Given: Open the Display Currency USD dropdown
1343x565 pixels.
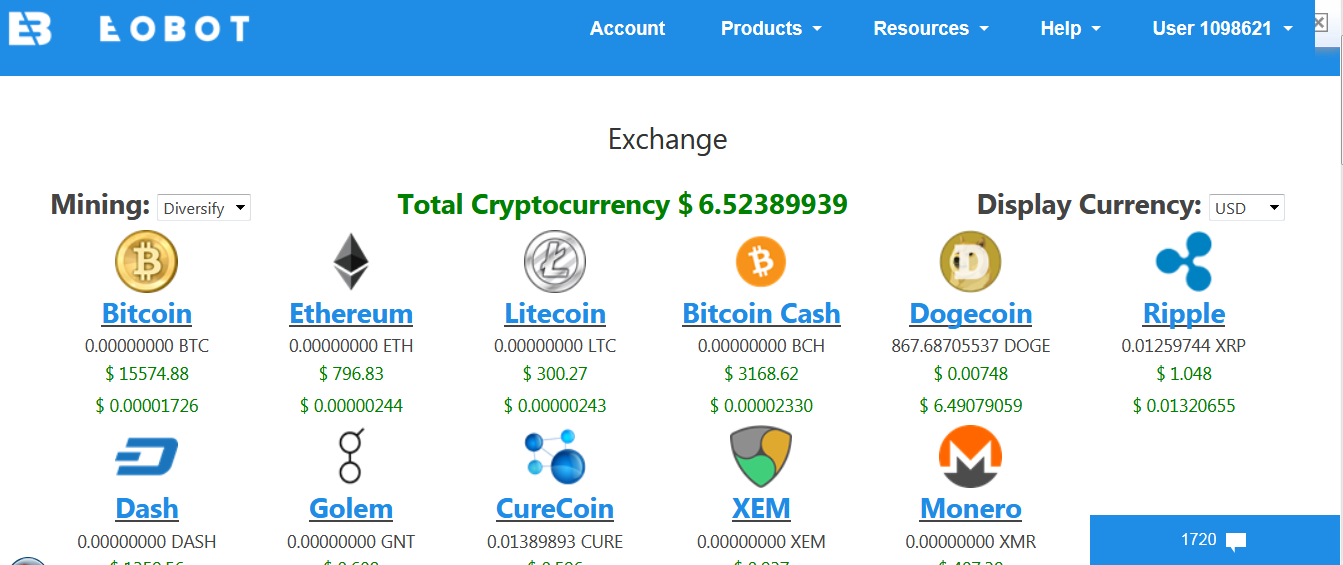Looking at the screenshot, I should point(1247,208).
